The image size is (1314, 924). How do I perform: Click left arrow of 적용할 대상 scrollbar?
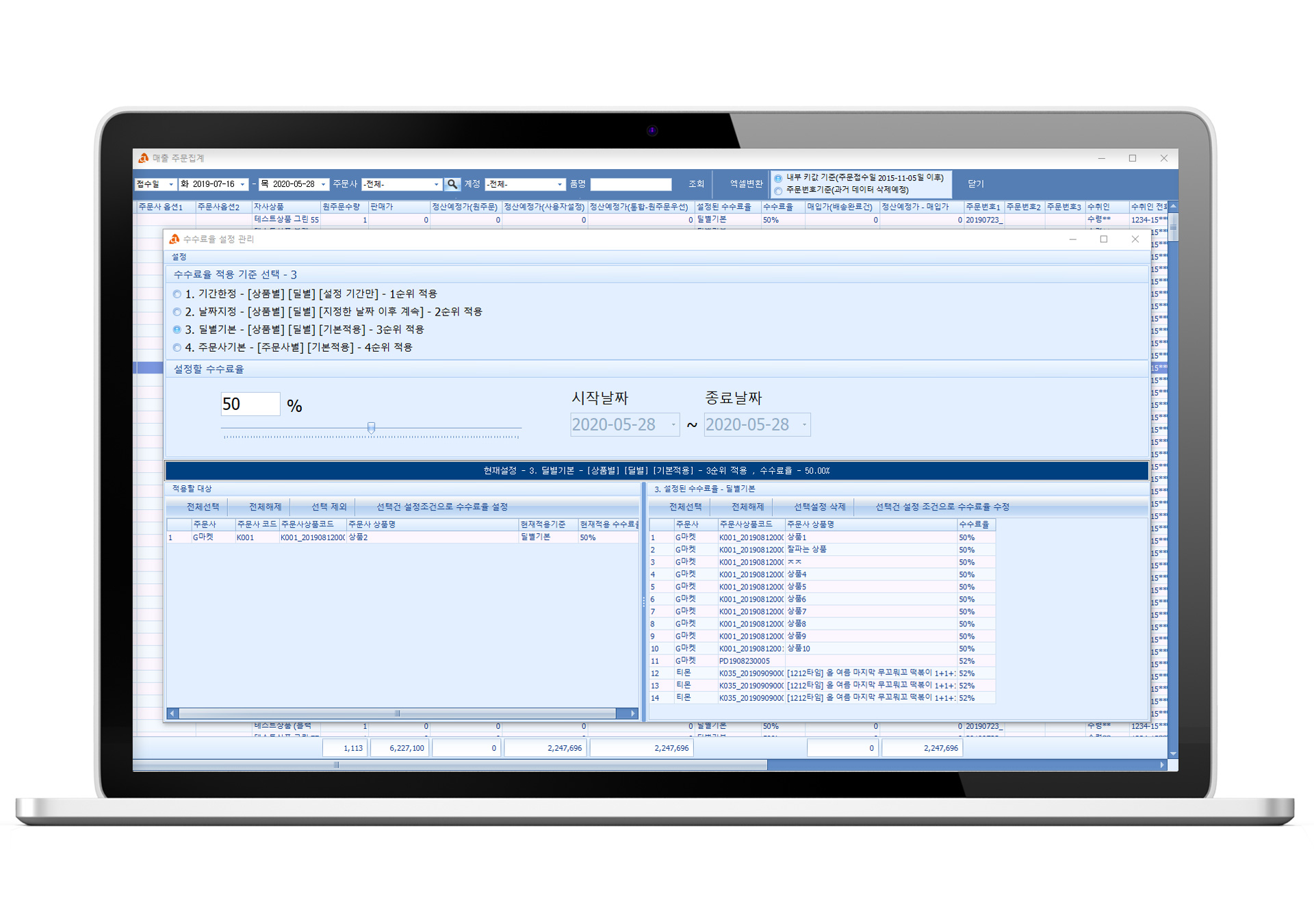point(172,713)
